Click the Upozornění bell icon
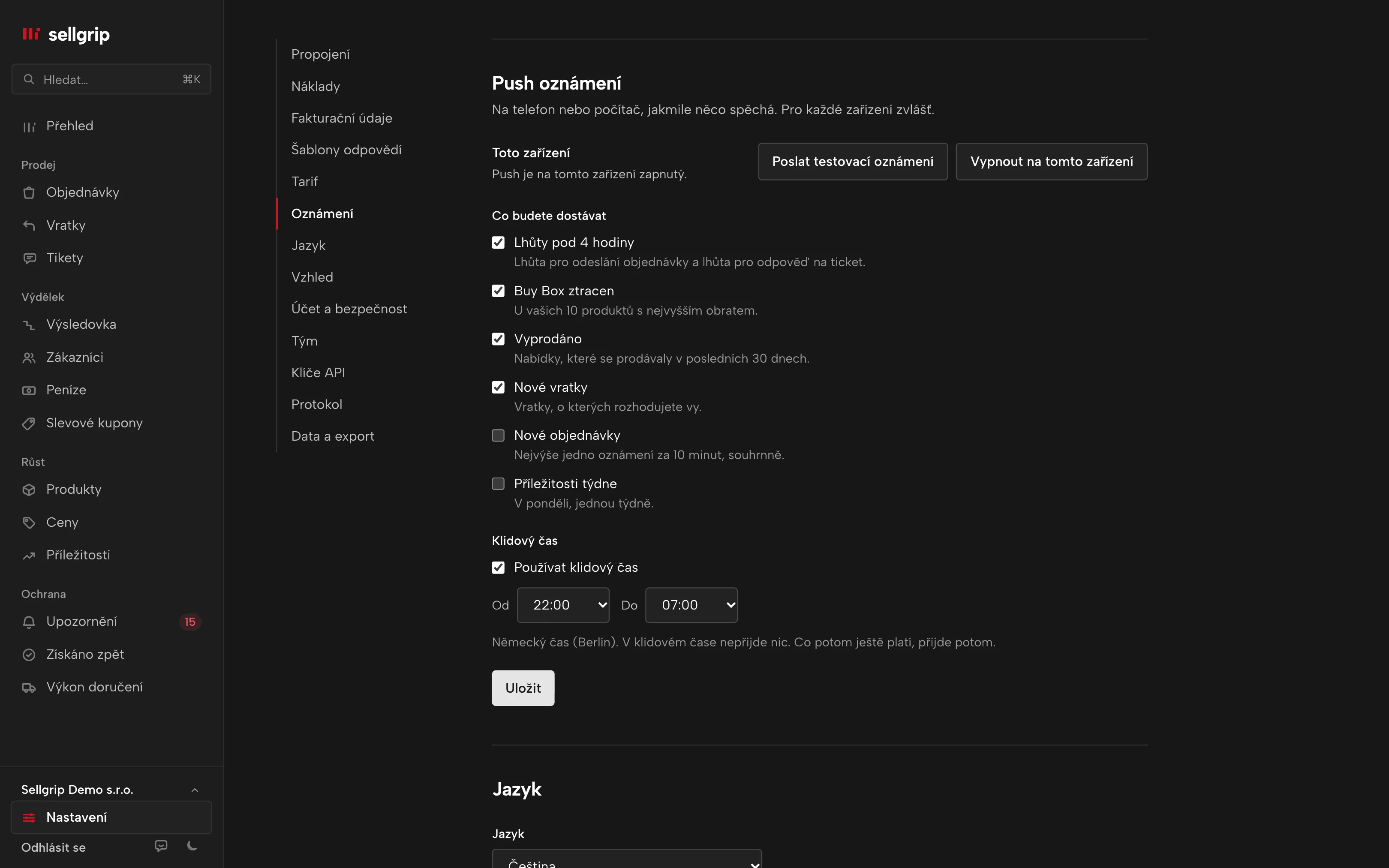 coord(29,622)
